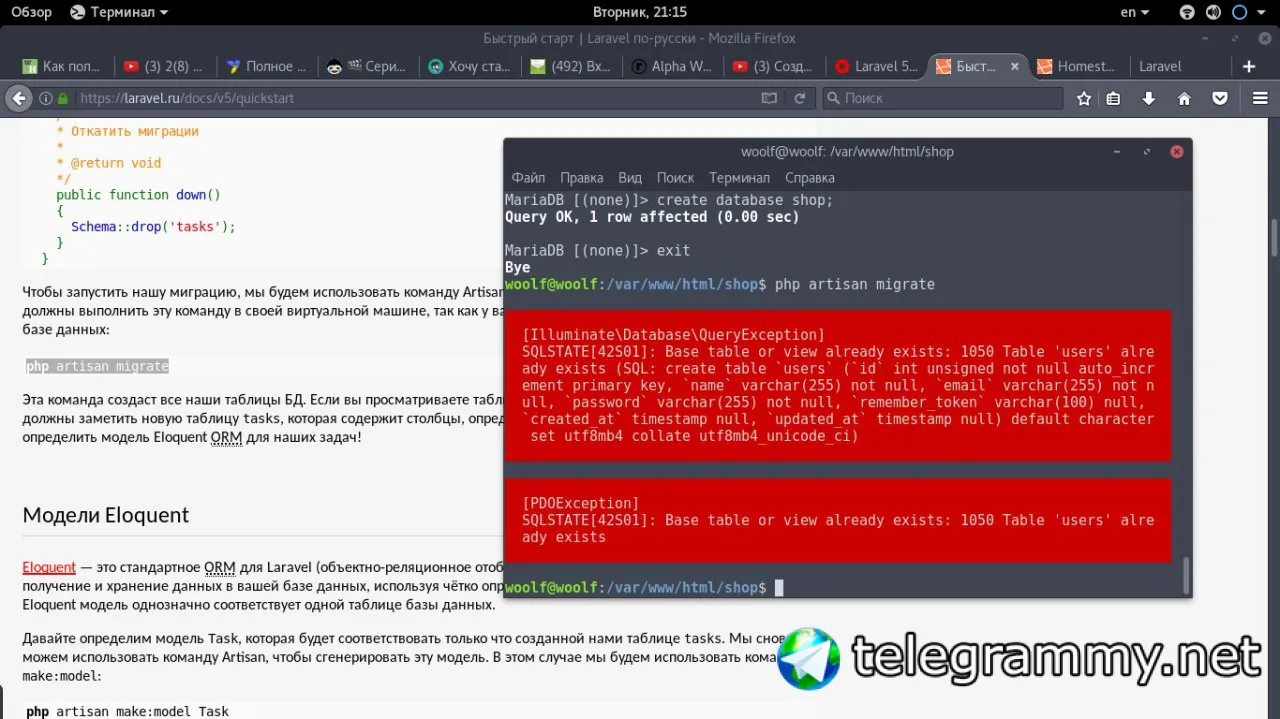Reload the laravel.ru page
This screenshot has width=1280, height=719.
tap(799, 98)
